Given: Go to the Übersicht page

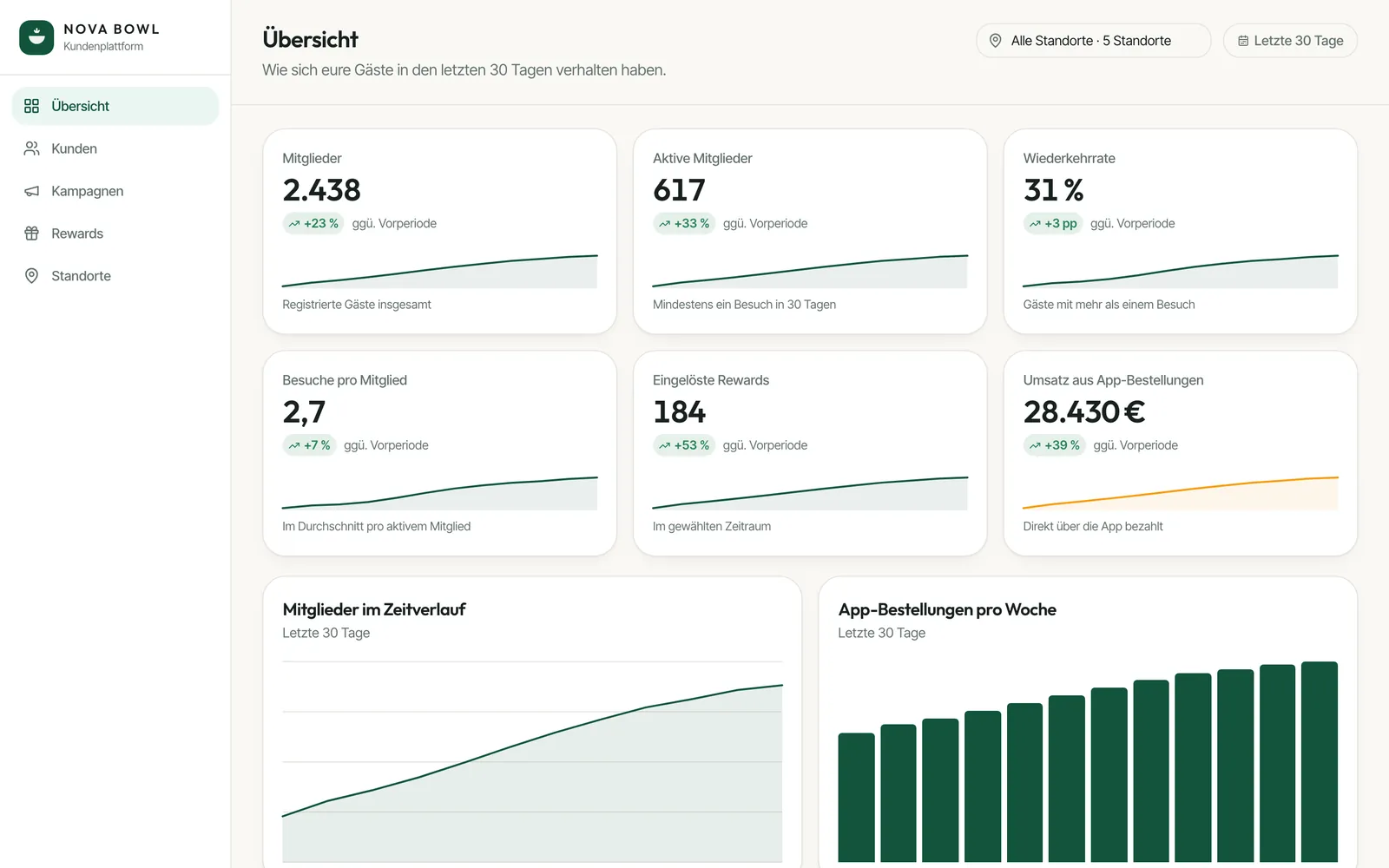Looking at the screenshot, I should coord(115,106).
